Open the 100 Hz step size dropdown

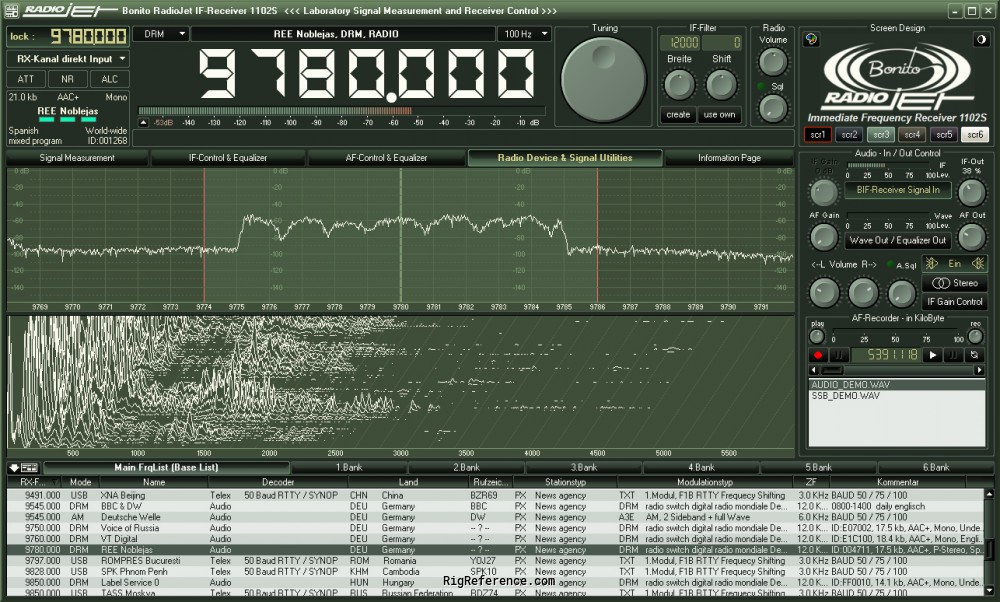525,34
